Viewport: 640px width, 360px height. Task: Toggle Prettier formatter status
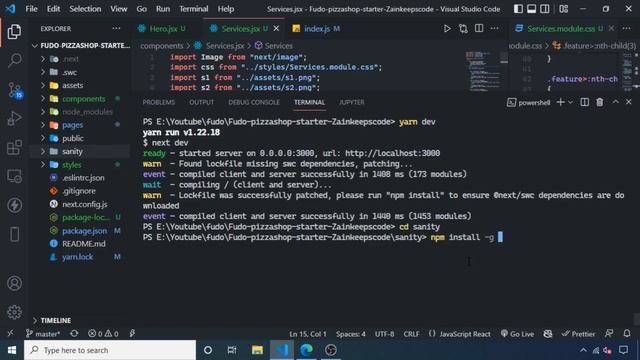point(578,334)
